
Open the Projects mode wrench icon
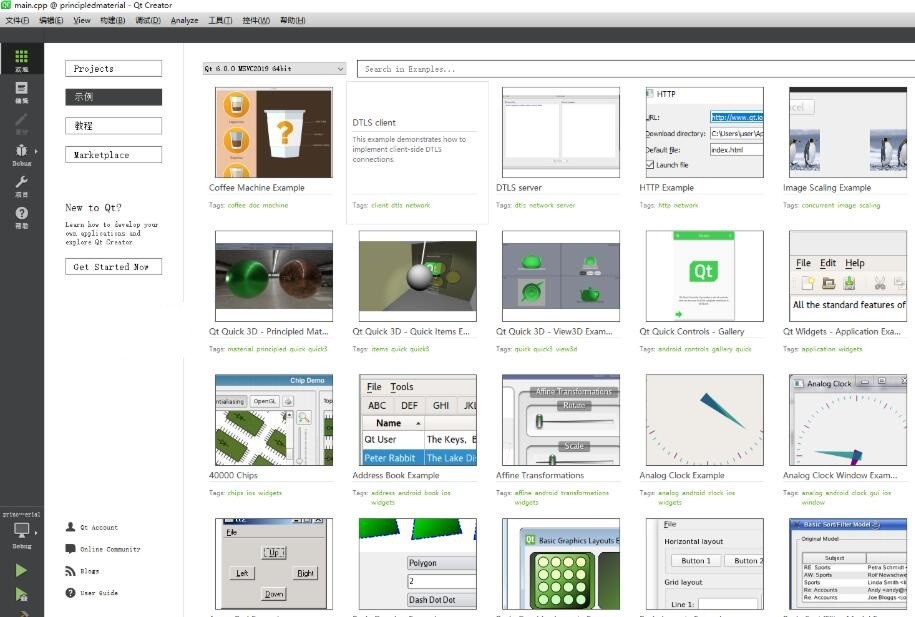click(22, 186)
